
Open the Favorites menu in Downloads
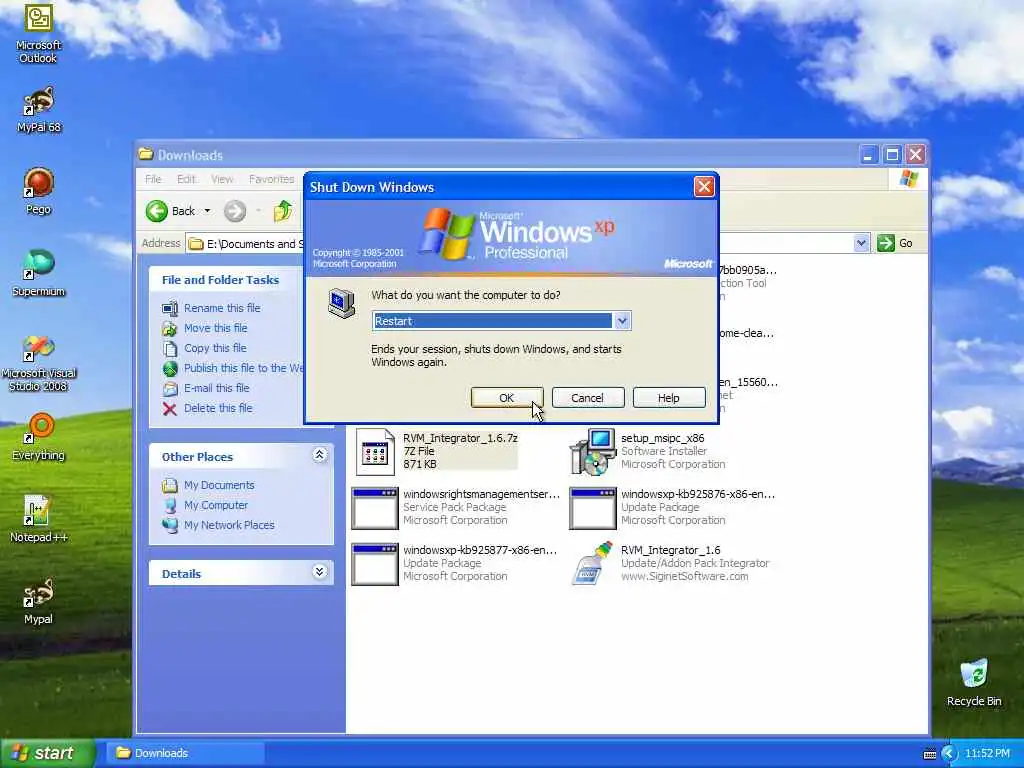pyautogui.click(x=272, y=179)
